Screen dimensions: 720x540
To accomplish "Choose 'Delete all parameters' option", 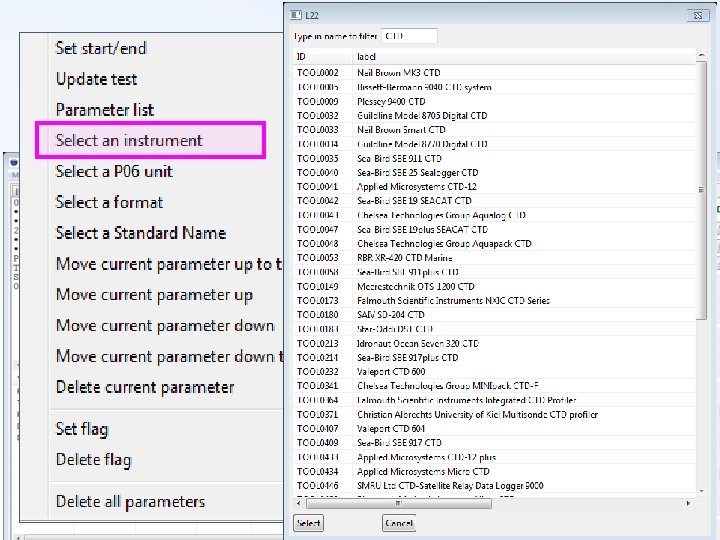I will tap(130, 501).
